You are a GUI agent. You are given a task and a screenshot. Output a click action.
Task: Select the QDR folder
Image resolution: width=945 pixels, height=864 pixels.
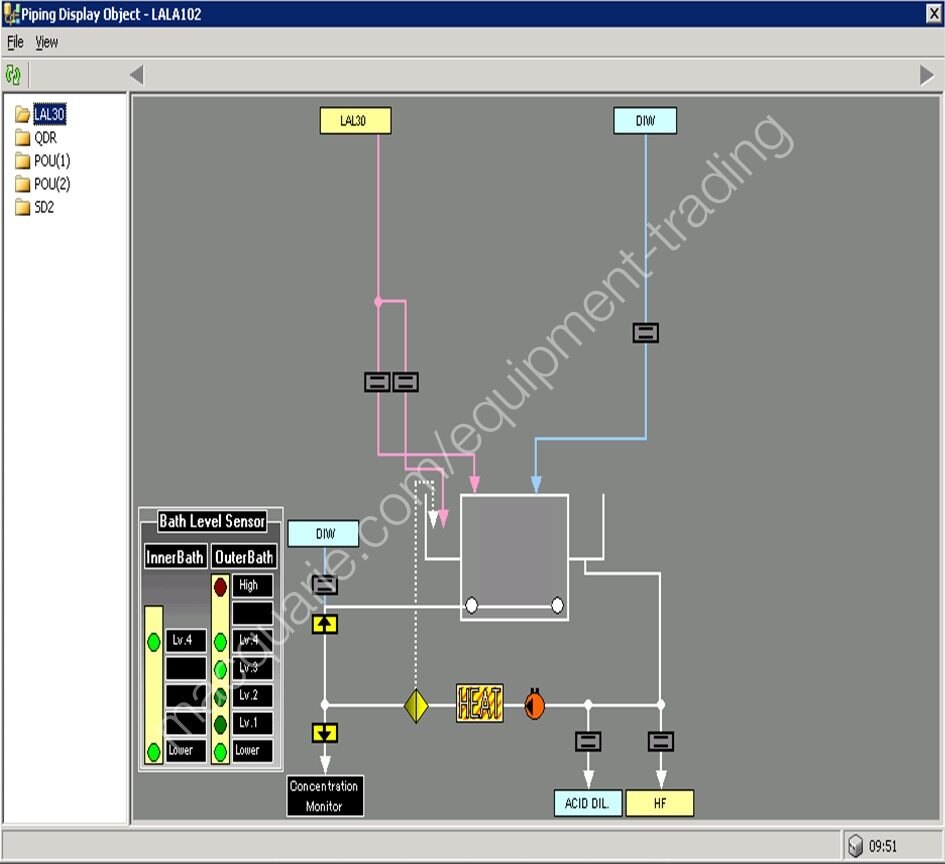[36, 137]
